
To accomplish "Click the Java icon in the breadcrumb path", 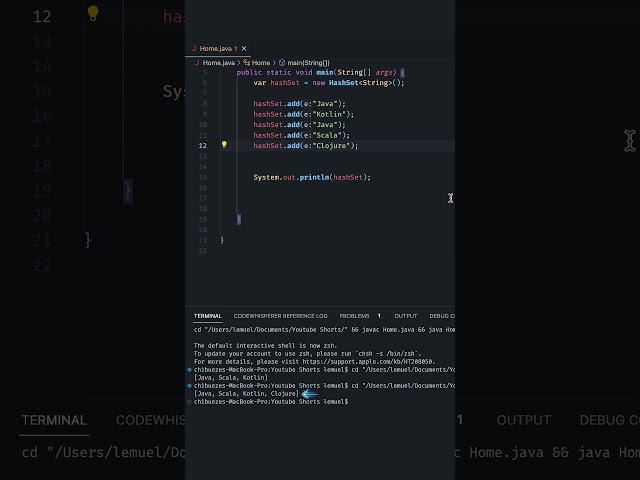I will point(197,62).
